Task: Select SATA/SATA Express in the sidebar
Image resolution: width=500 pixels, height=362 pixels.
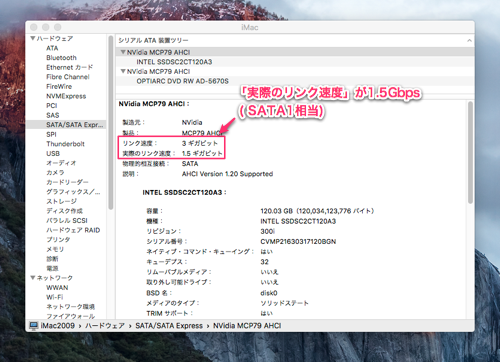Action: coord(75,125)
